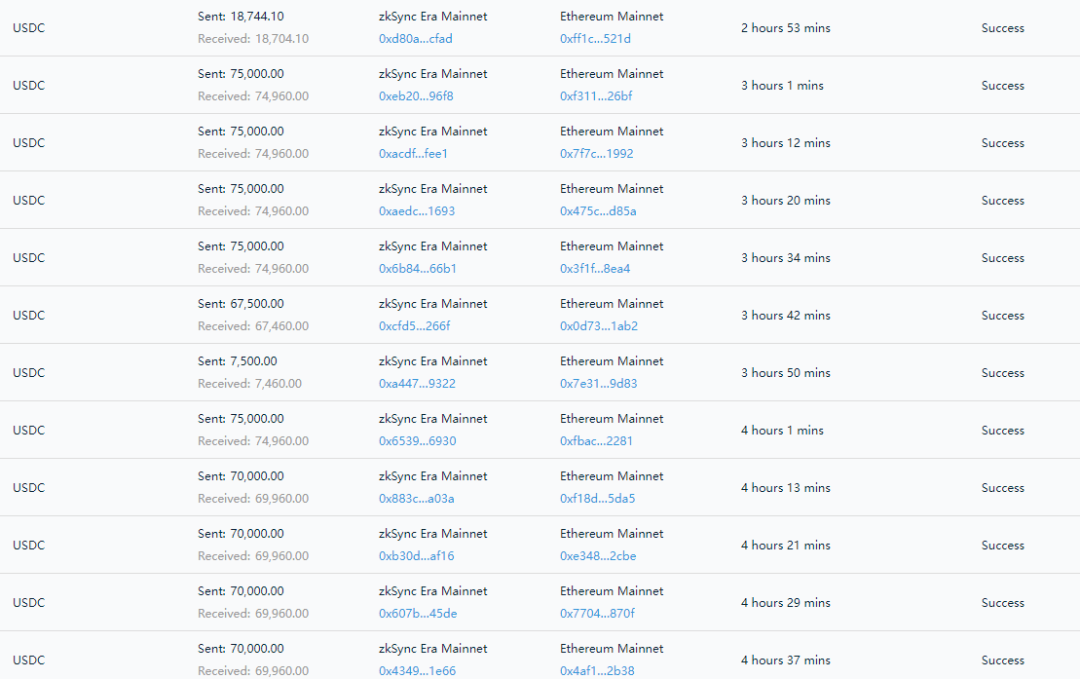Open zkSync transaction hash 0xd80a...cfad

pyautogui.click(x=415, y=39)
